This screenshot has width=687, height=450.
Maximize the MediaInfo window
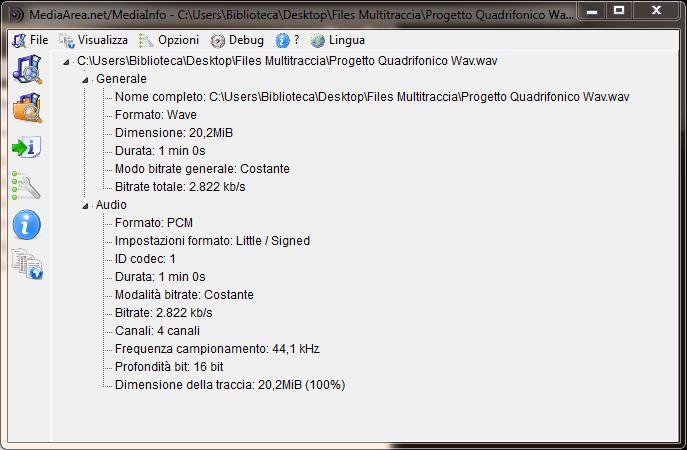coord(619,11)
